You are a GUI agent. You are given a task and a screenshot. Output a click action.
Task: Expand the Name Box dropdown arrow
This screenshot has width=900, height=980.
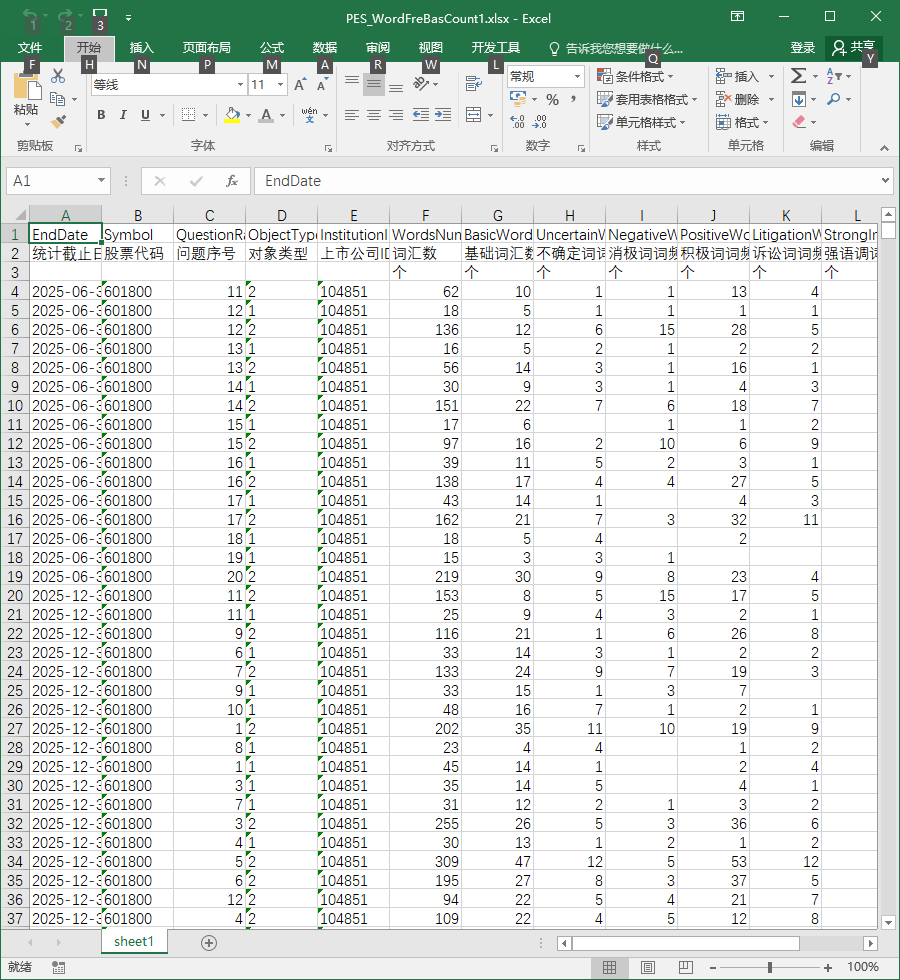(101, 181)
